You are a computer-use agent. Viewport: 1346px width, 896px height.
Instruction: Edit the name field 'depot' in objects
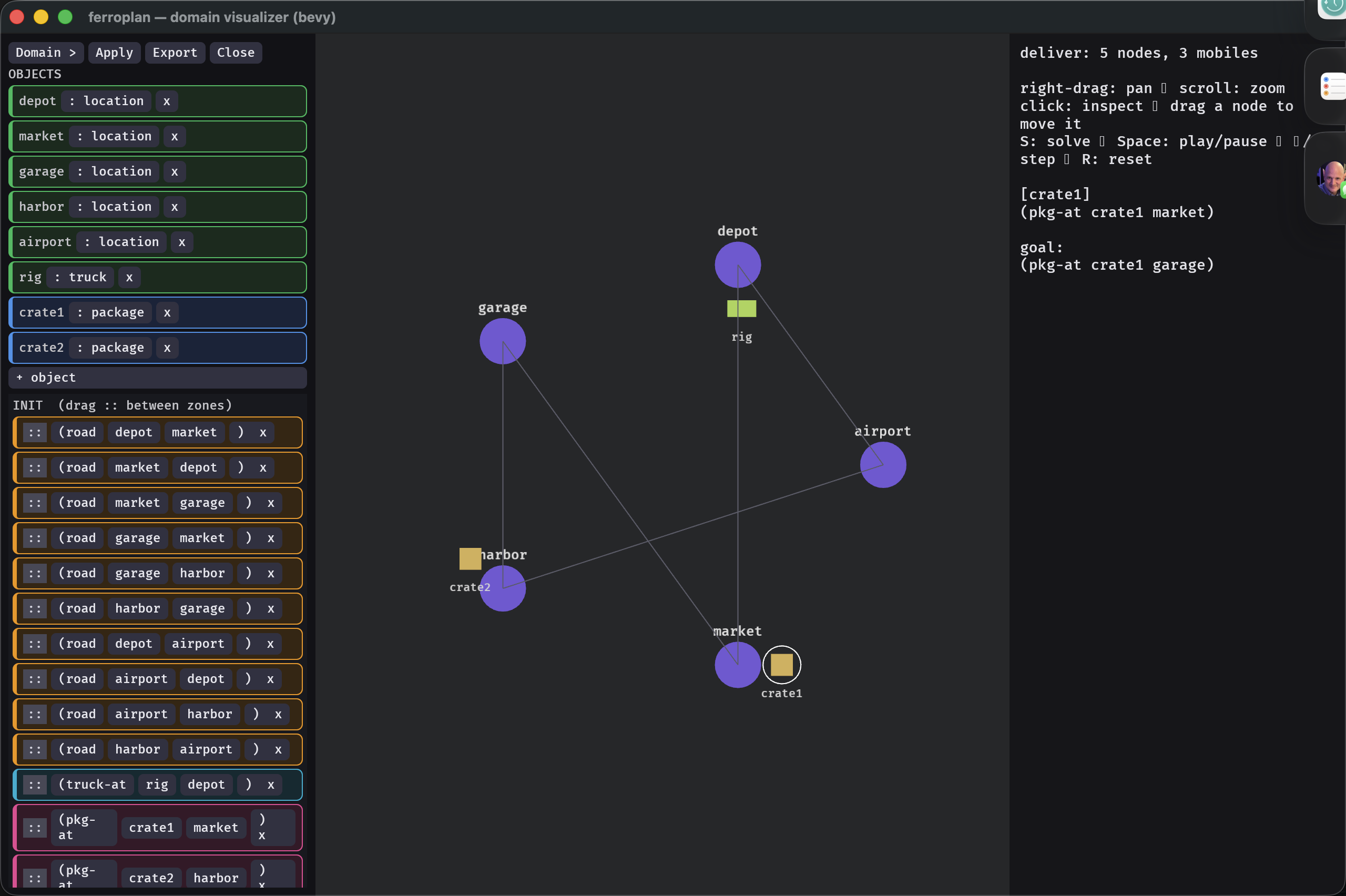pos(38,101)
